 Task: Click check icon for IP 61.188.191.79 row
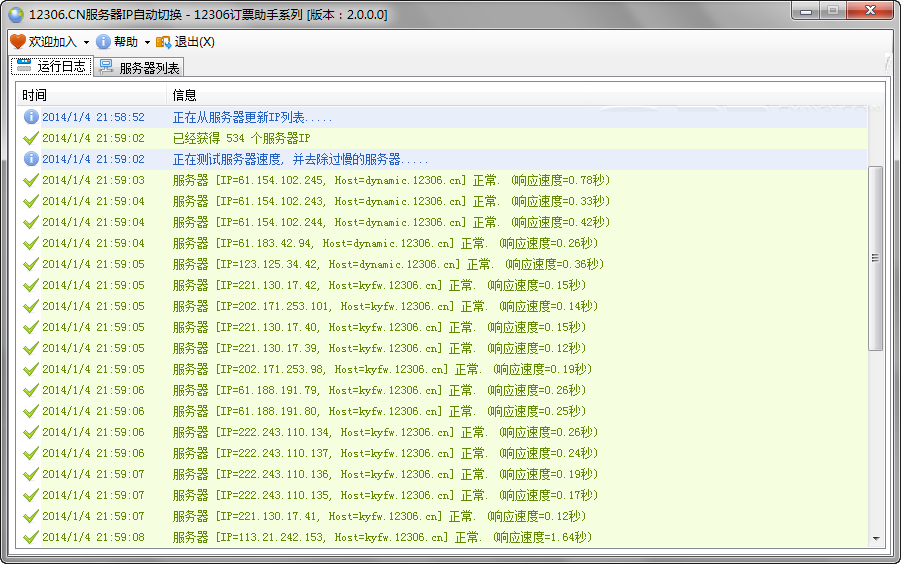click(x=31, y=390)
